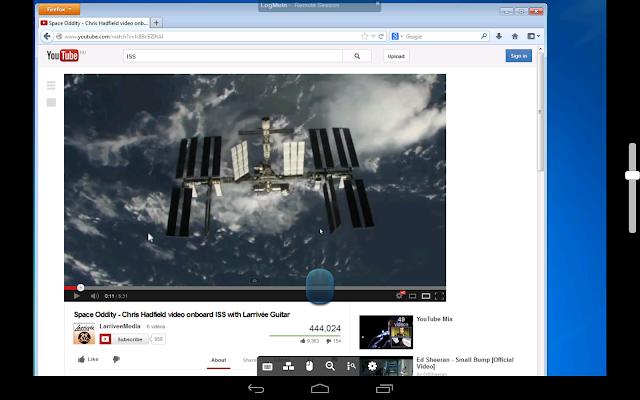Viewport: 640px width, 400px height.
Task: Open the YouTube Mix title link
Action: [x=435, y=319]
